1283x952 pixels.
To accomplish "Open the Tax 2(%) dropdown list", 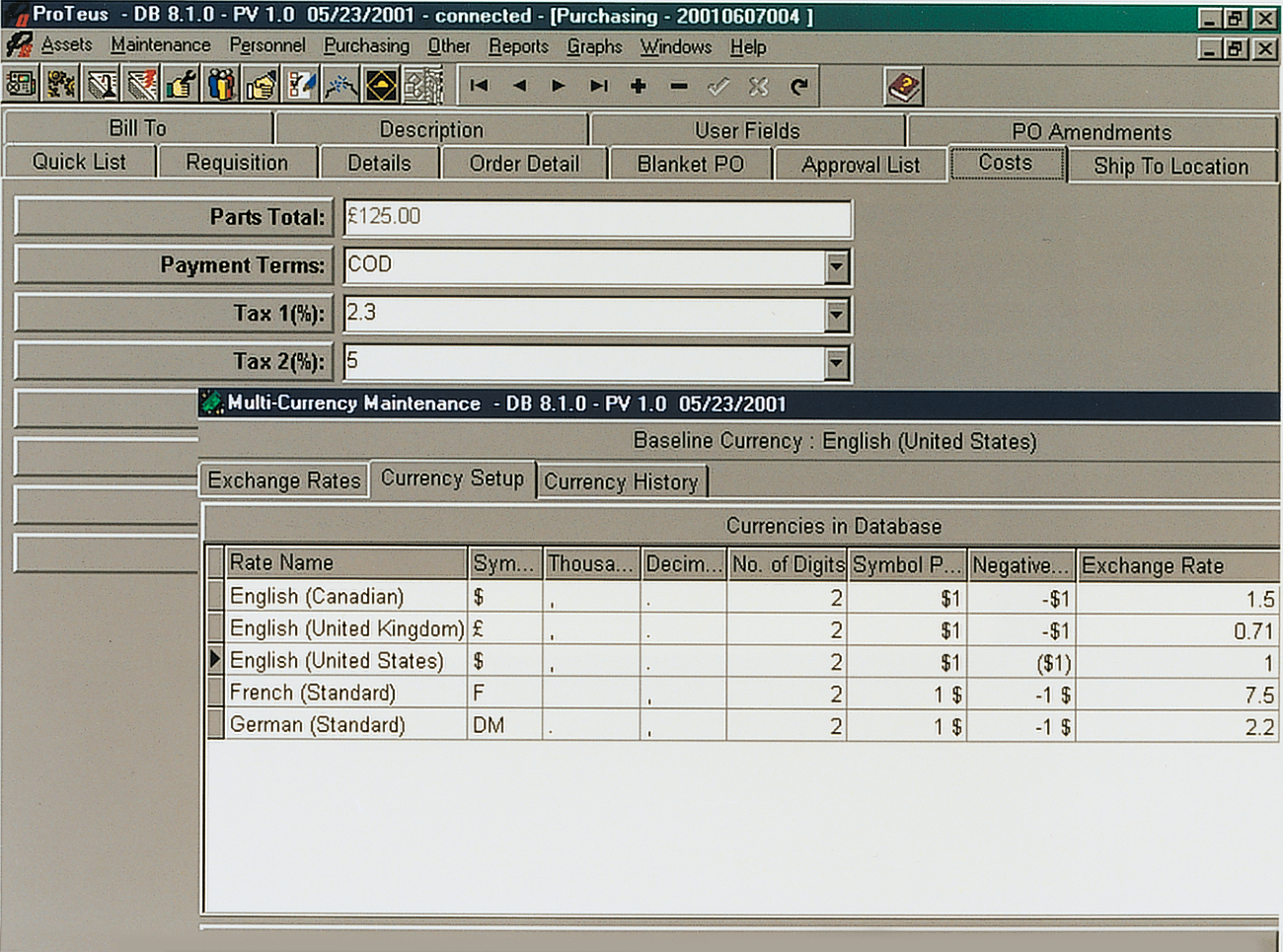I will [x=836, y=363].
